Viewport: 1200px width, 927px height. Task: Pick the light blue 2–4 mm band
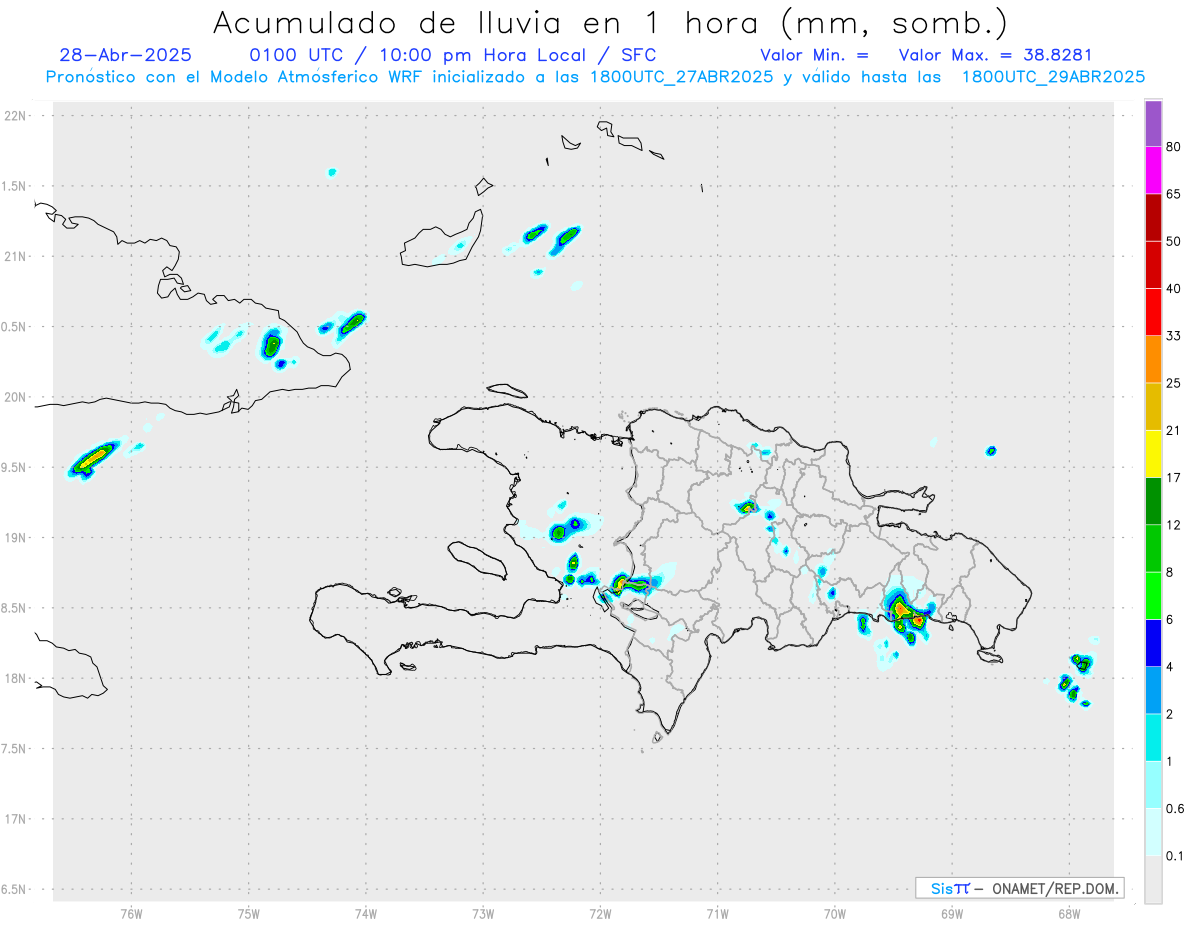click(x=1153, y=689)
